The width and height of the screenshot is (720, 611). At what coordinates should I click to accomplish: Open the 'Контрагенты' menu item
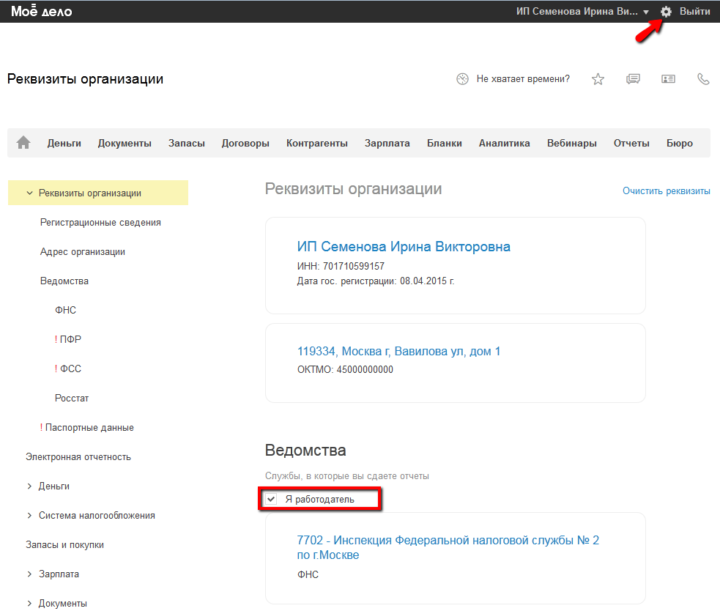click(x=317, y=143)
